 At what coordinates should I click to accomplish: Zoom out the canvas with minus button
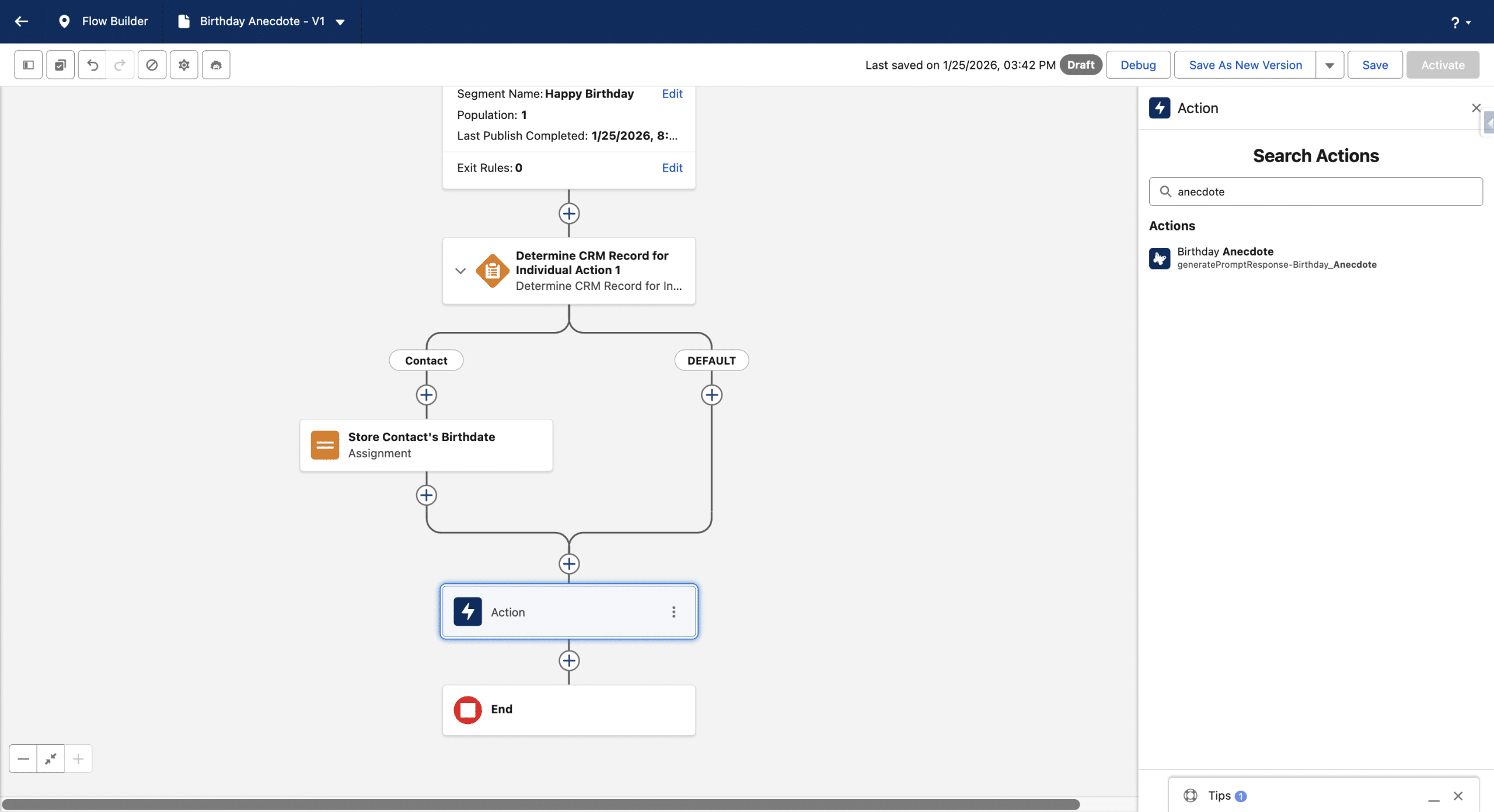(x=23, y=759)
